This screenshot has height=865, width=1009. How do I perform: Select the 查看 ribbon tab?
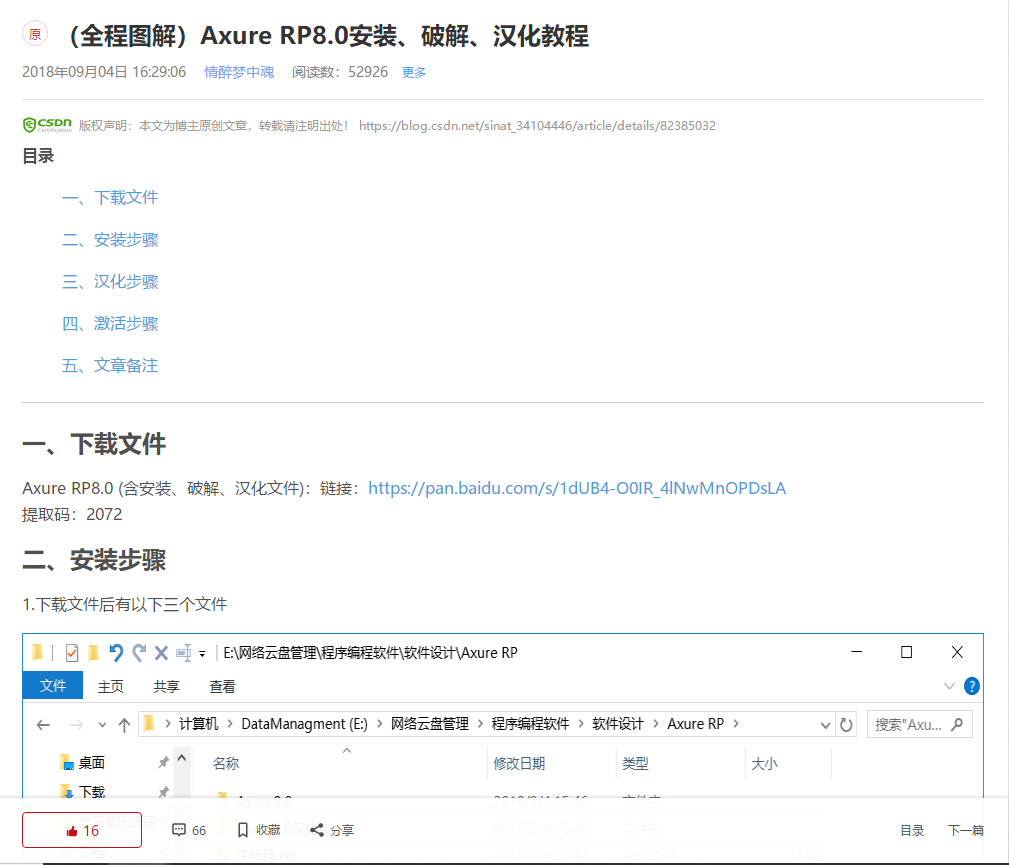[222, 686]
